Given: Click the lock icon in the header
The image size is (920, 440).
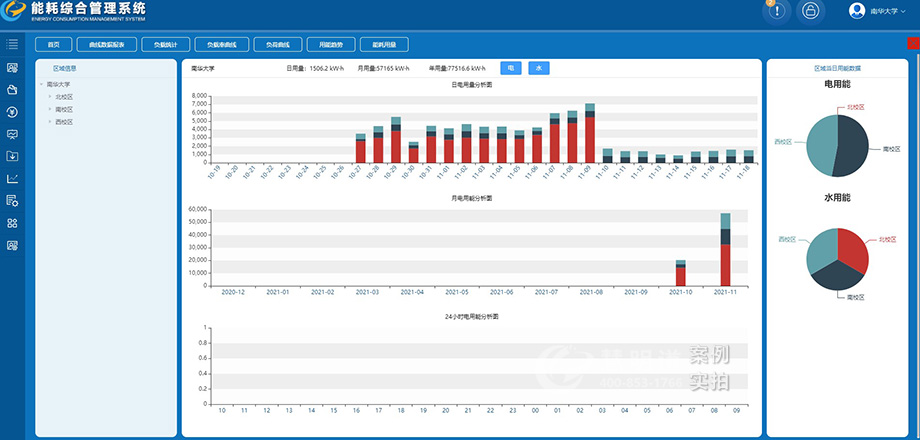Looking at the screenshot, I should point(811,11).
